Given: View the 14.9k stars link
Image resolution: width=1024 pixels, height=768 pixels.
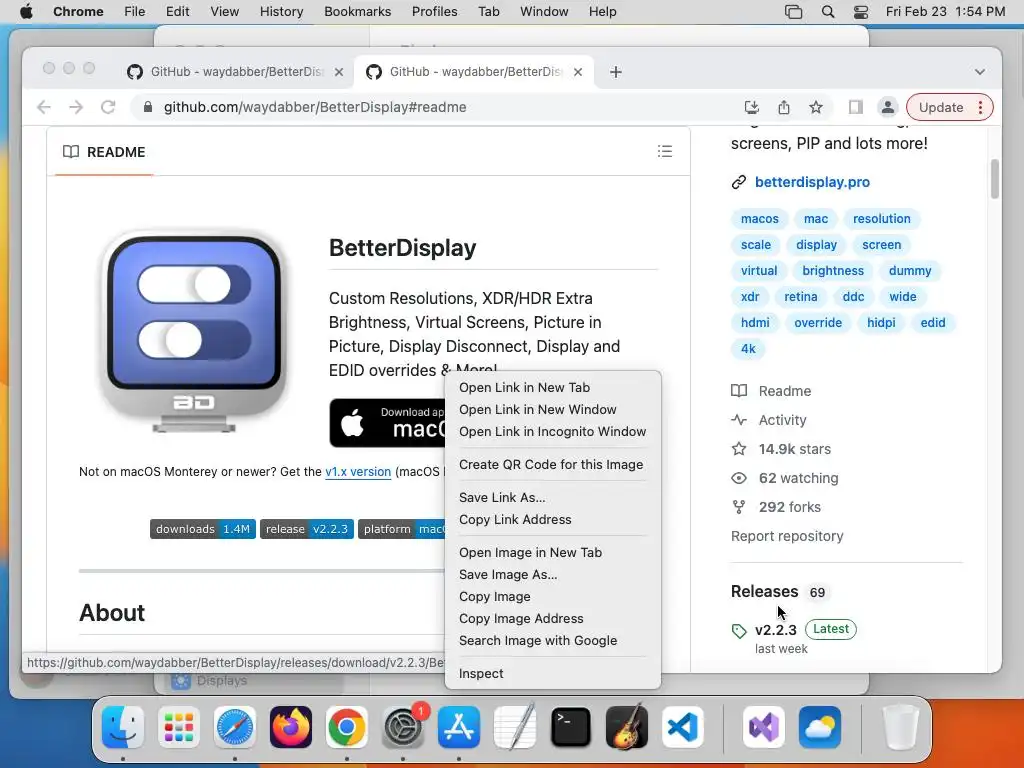Looking at the screenshot, I should (795, 449).
